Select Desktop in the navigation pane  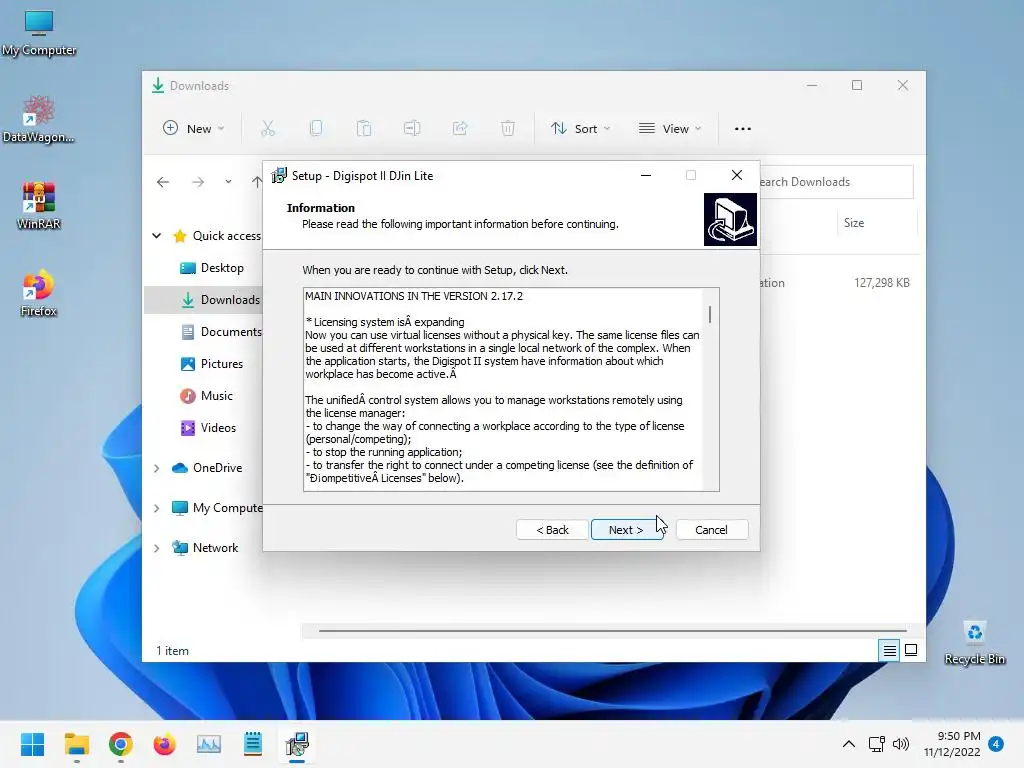pos(212,268)
